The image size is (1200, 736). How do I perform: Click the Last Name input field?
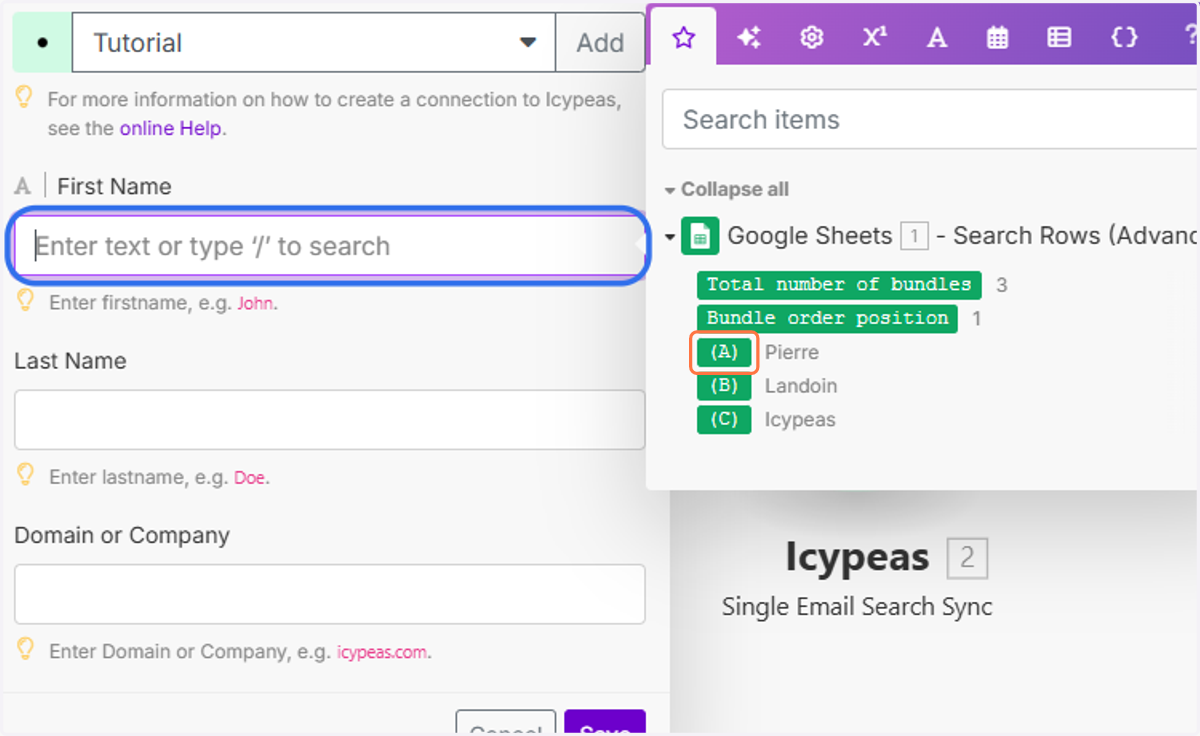[329, 420]
